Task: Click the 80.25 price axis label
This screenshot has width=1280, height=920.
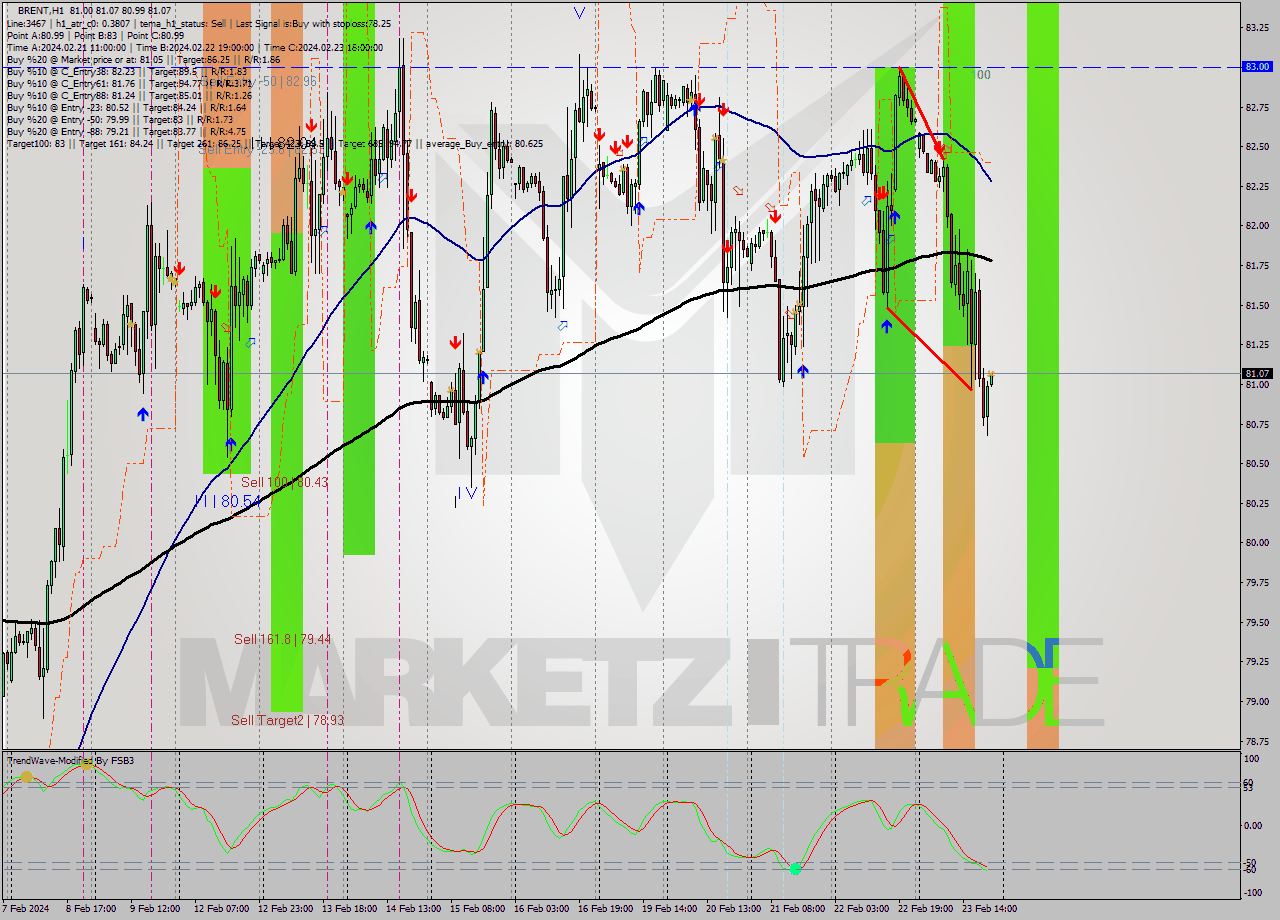Action: point(1257,503)
